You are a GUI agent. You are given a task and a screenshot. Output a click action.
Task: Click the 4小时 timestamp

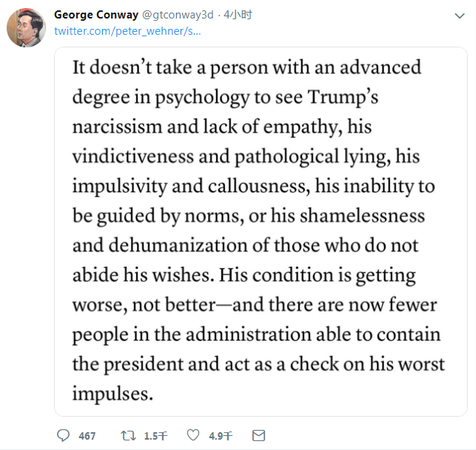[238, 15]
